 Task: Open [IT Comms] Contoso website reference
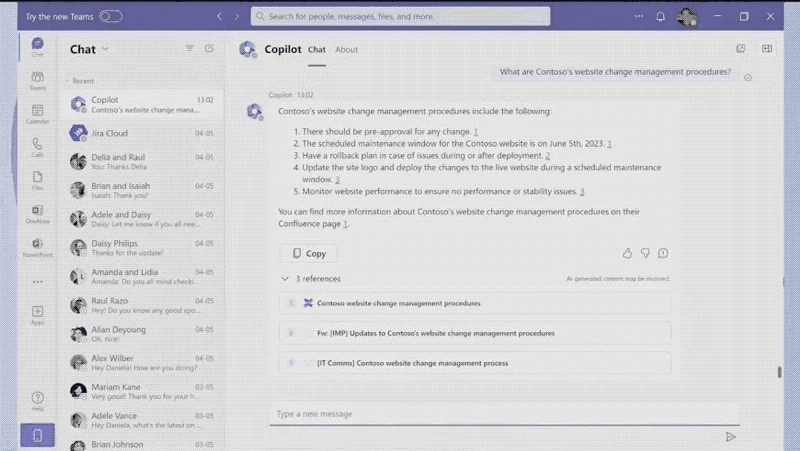(474, 363)
